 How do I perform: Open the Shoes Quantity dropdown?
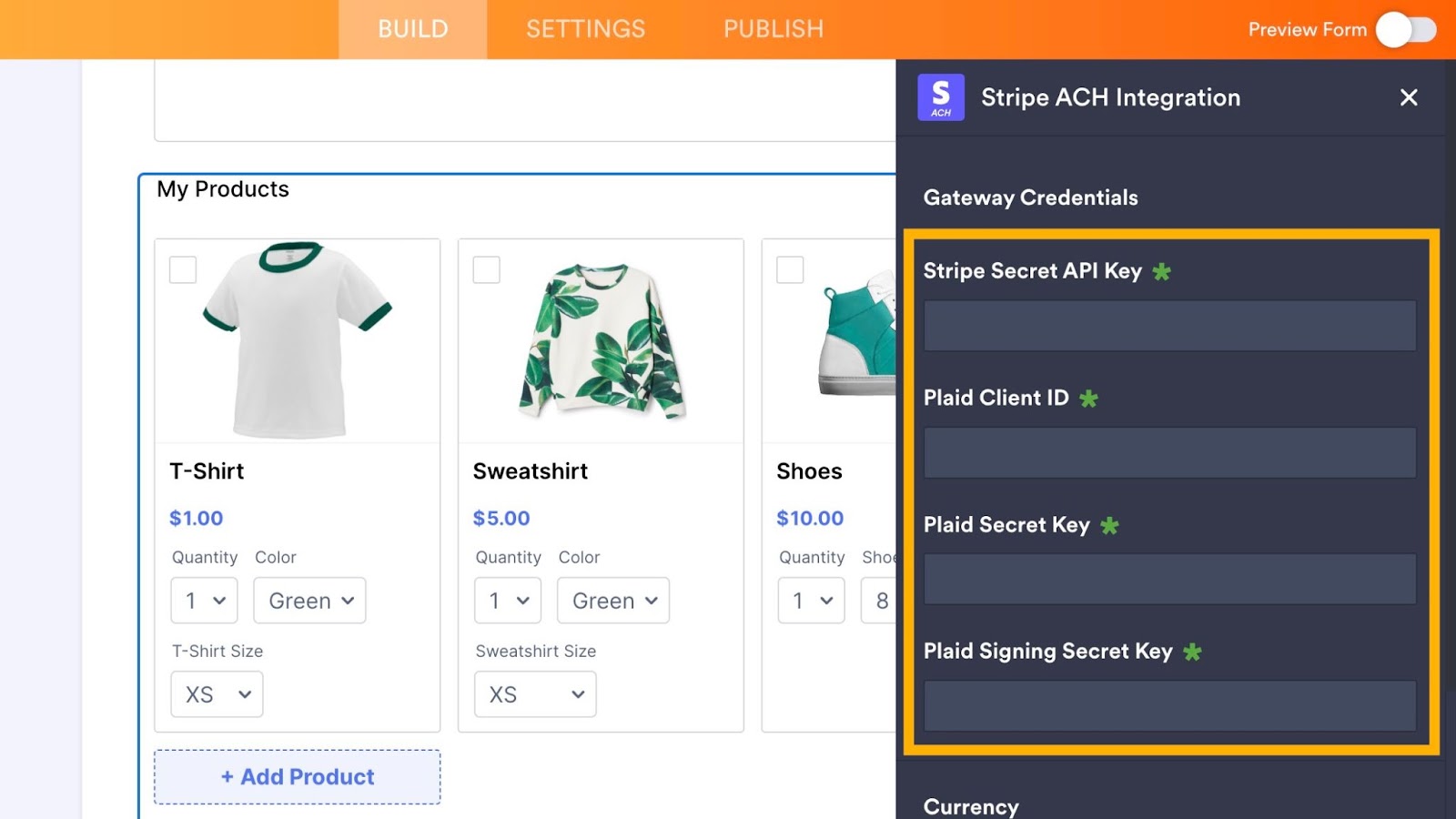[x=811, y=601]
